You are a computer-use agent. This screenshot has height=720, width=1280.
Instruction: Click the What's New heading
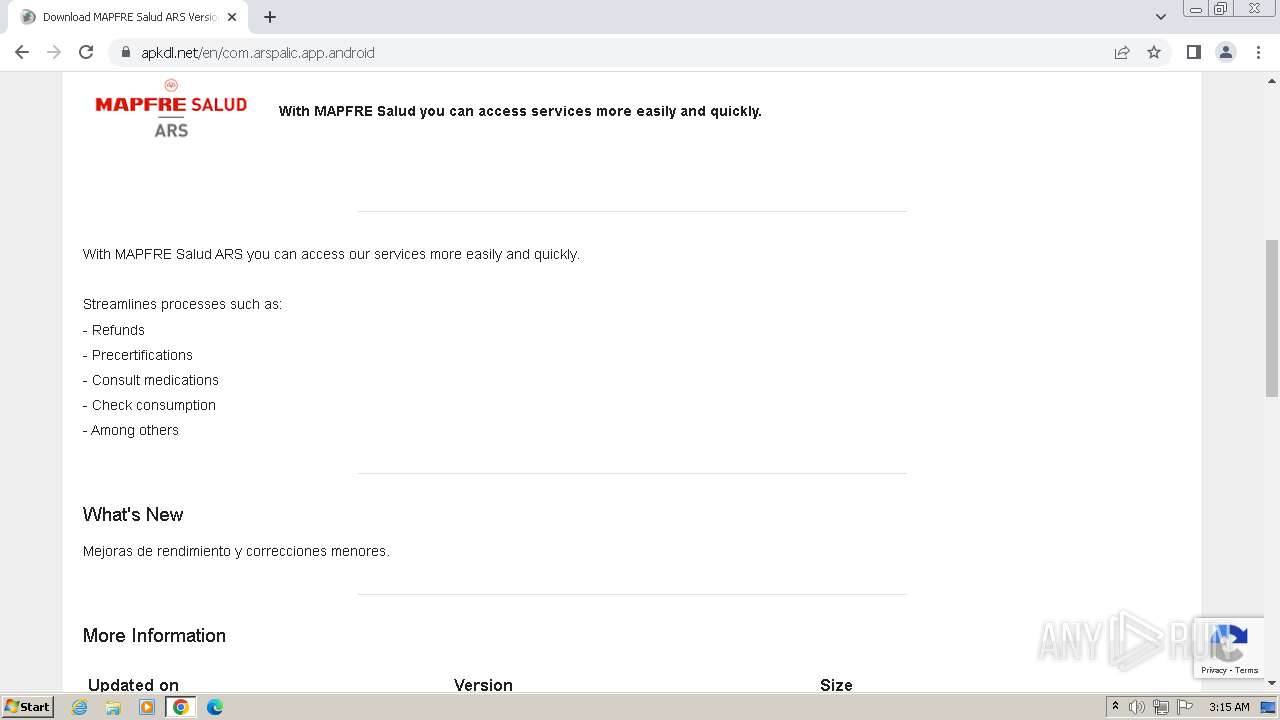[x=133, y=514]
